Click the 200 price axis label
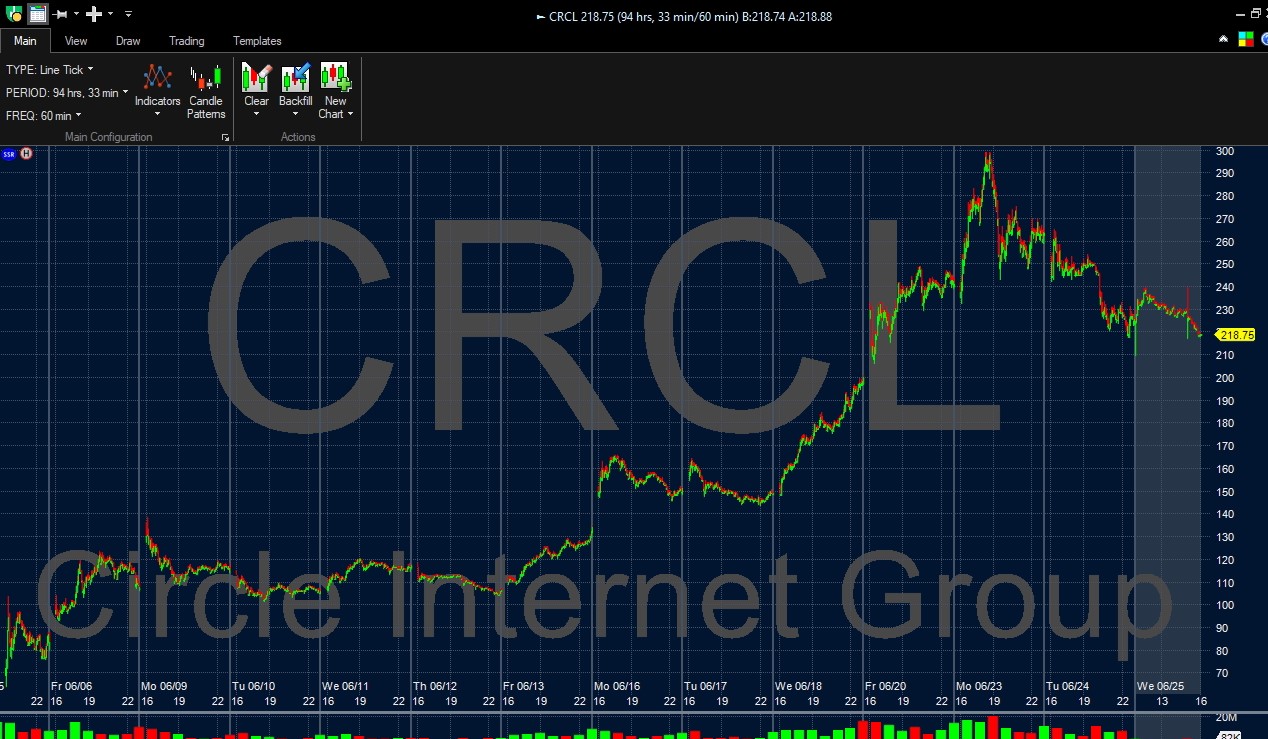The image size is (1268, 739). click(1225, 378)
